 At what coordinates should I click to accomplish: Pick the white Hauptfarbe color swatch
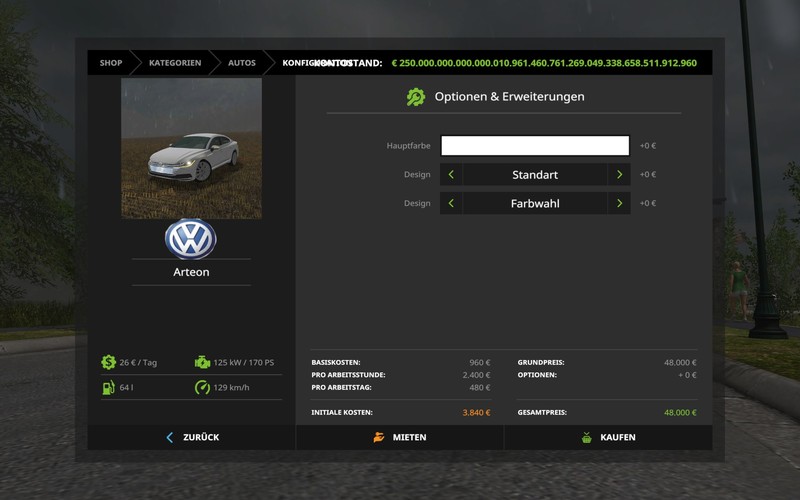pyautogui.click(x=535, y=146)
